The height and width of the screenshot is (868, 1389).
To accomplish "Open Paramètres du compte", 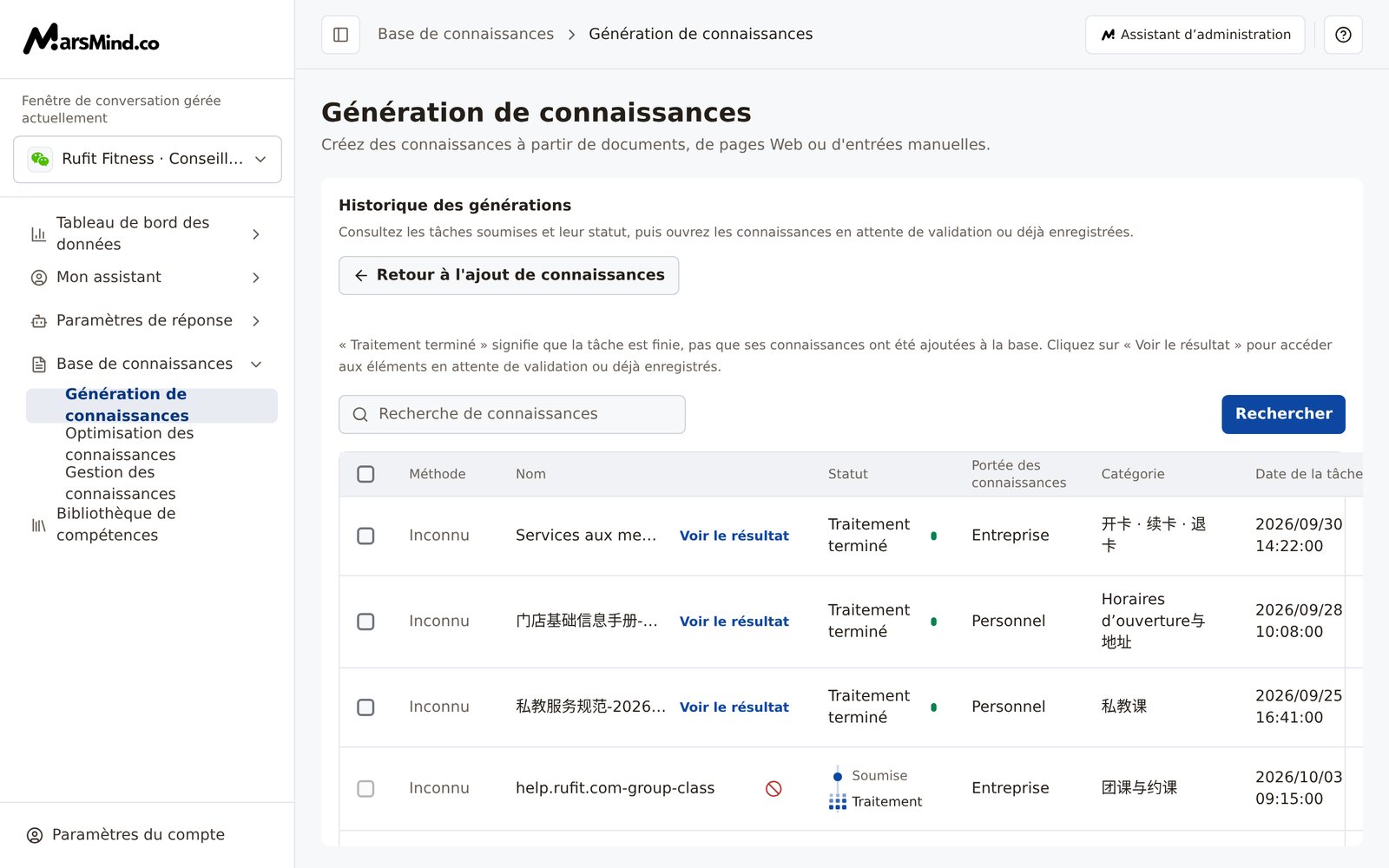I will point(126,835).
